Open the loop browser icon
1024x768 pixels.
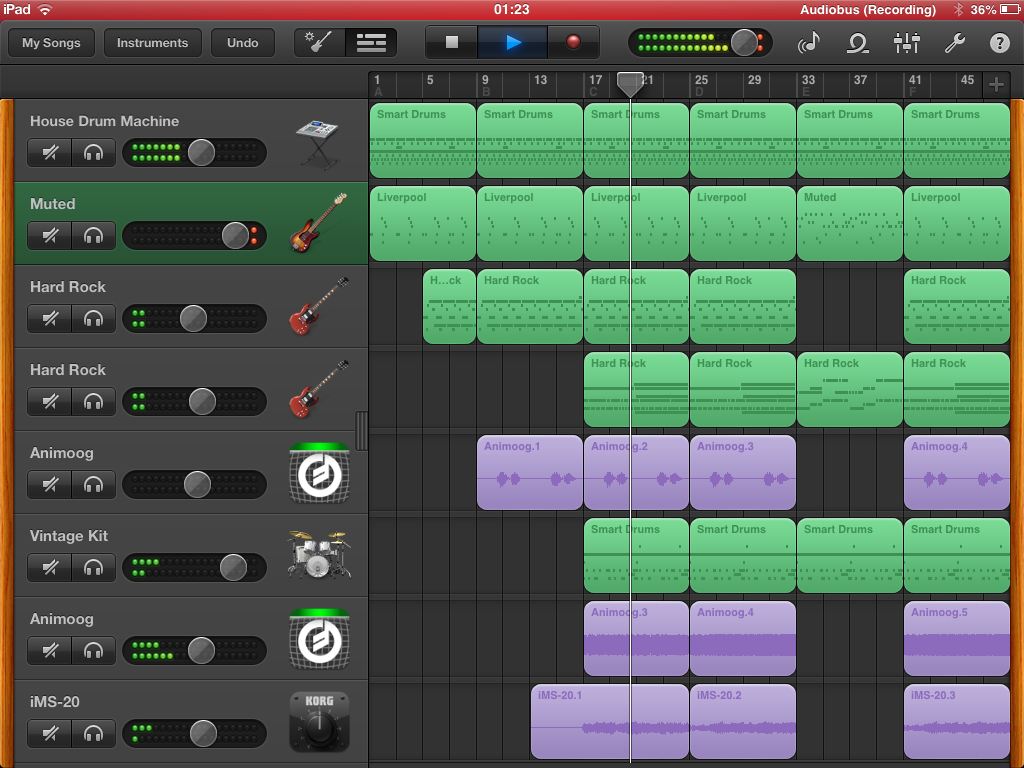[x=857, y=43]
